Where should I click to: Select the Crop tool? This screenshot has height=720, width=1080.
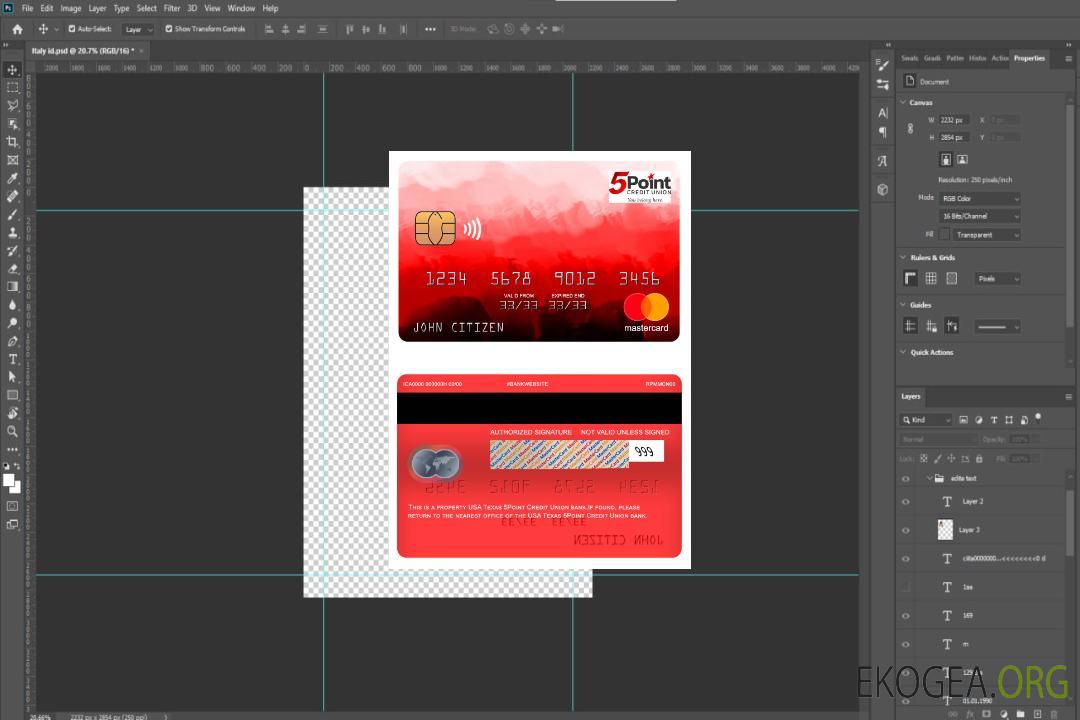(x=12, y=142)
